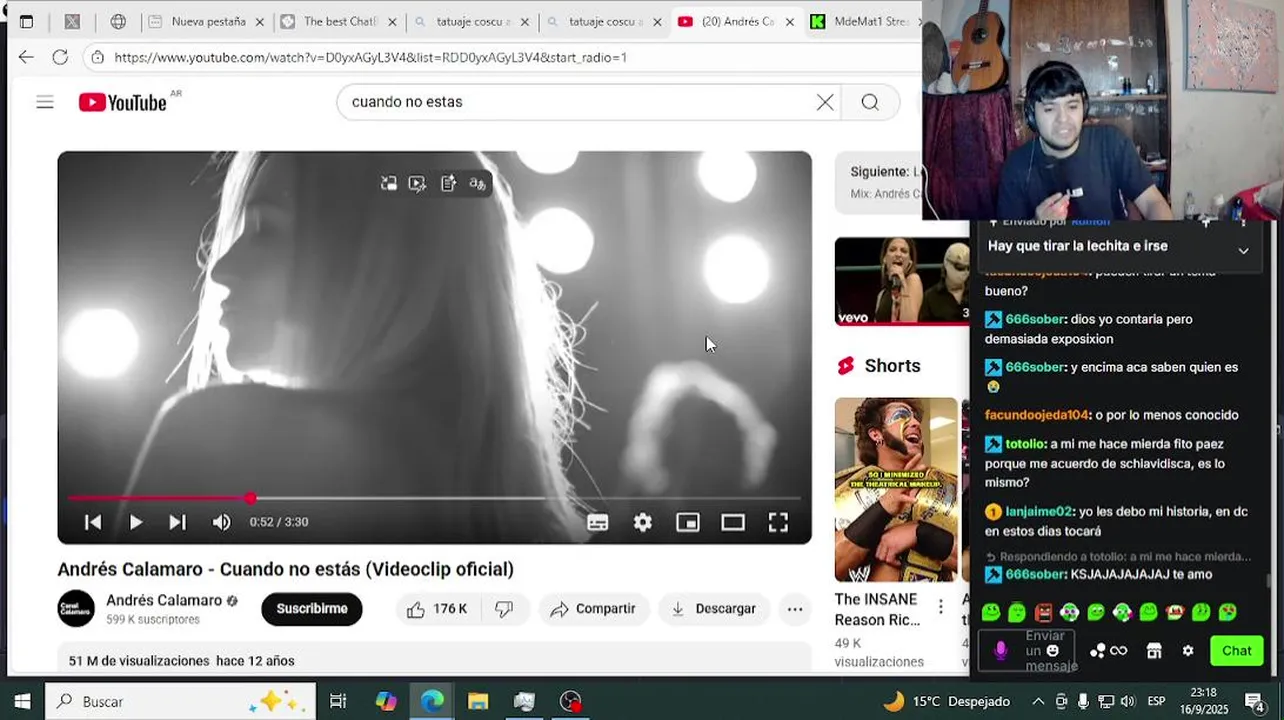Open The INSANE Reason Ric short thumbnail

896,490
